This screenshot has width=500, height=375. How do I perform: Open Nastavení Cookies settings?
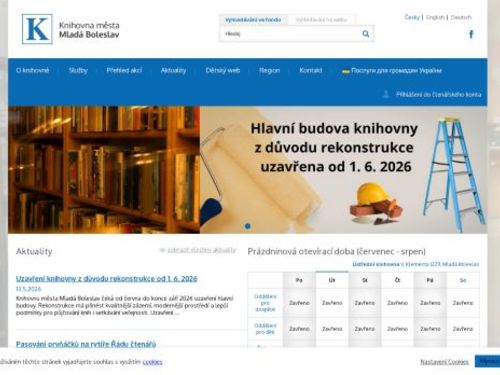point(444,362)
